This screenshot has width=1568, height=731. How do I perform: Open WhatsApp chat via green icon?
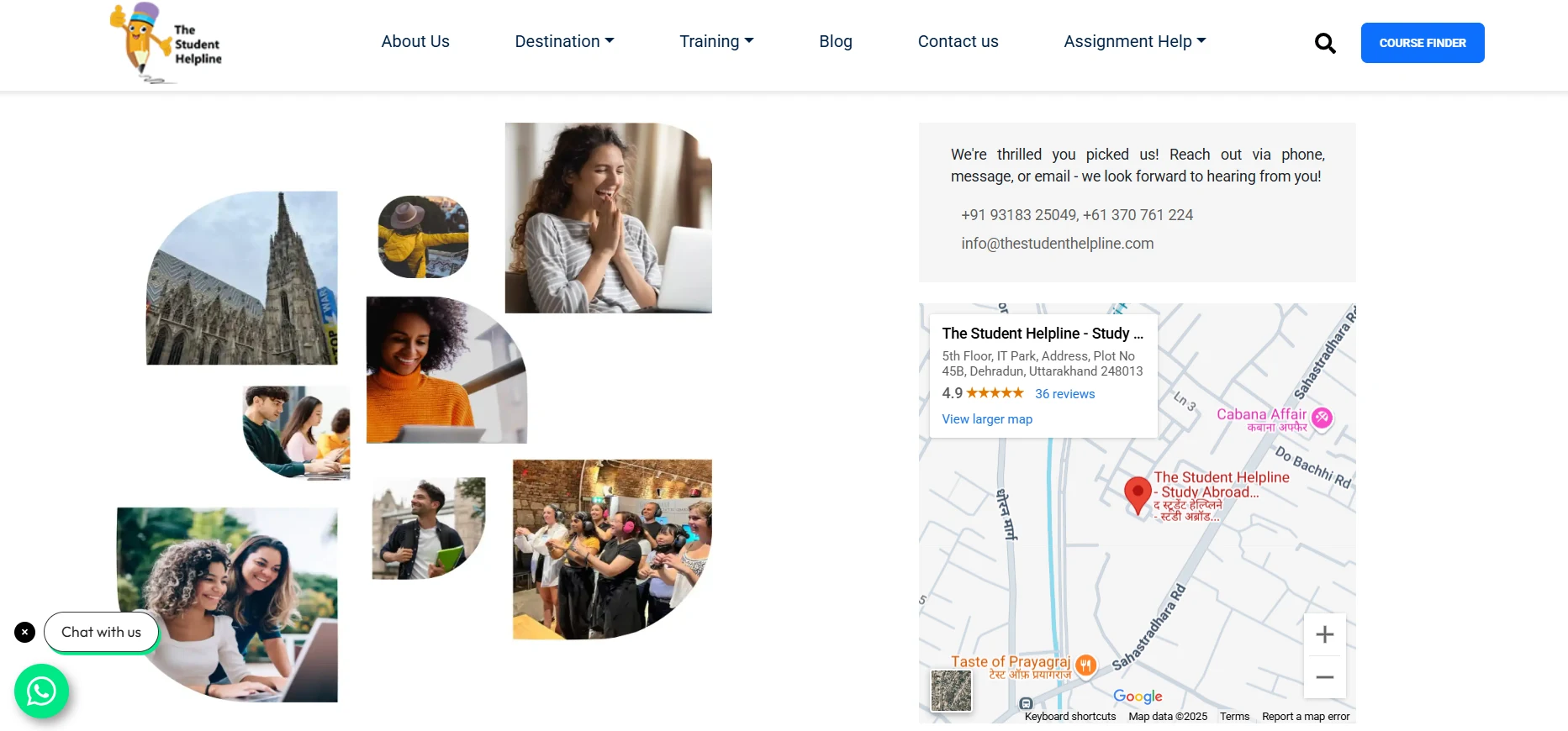point(41,692)
